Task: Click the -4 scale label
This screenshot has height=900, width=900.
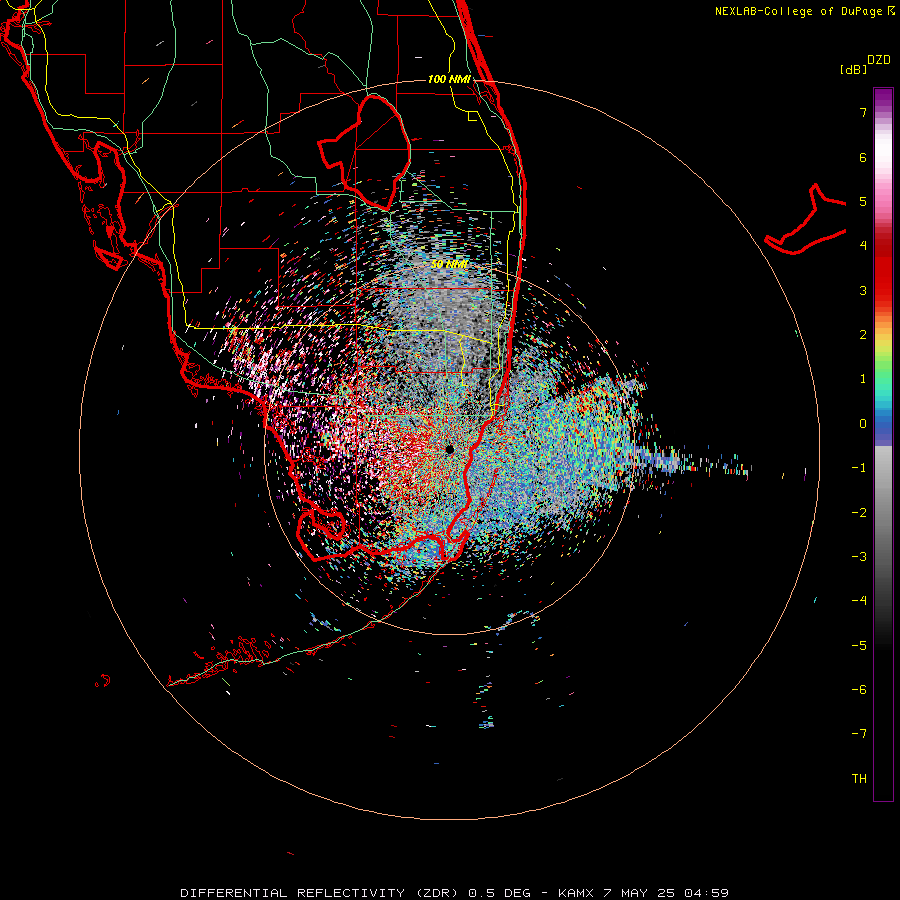Action: [859, 601]
